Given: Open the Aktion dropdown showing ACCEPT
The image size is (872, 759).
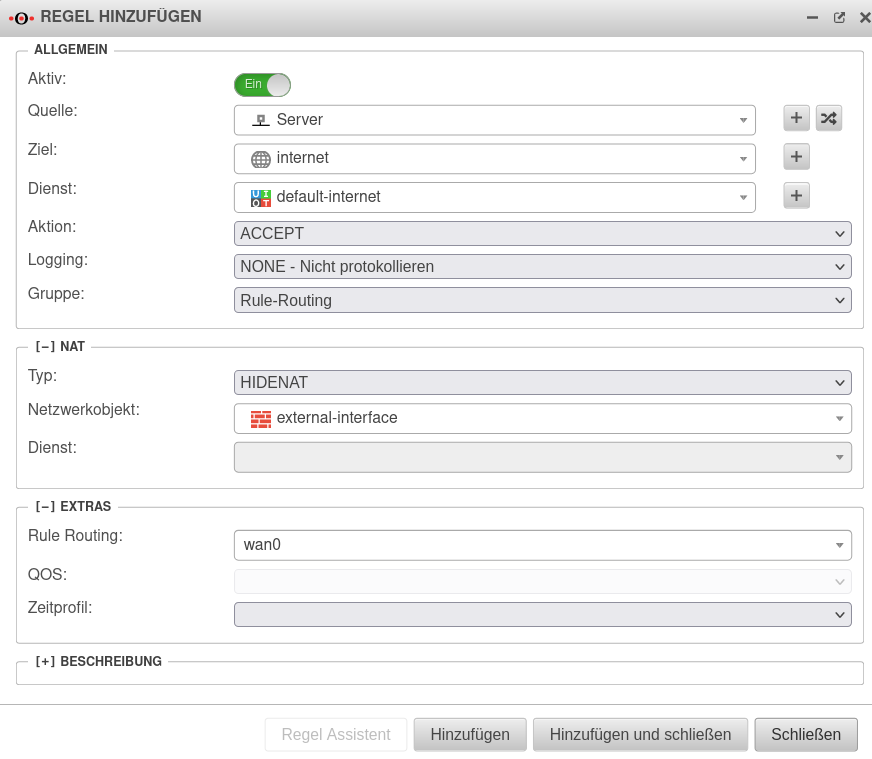Looking at the screenshot, I should pos(542,233).
